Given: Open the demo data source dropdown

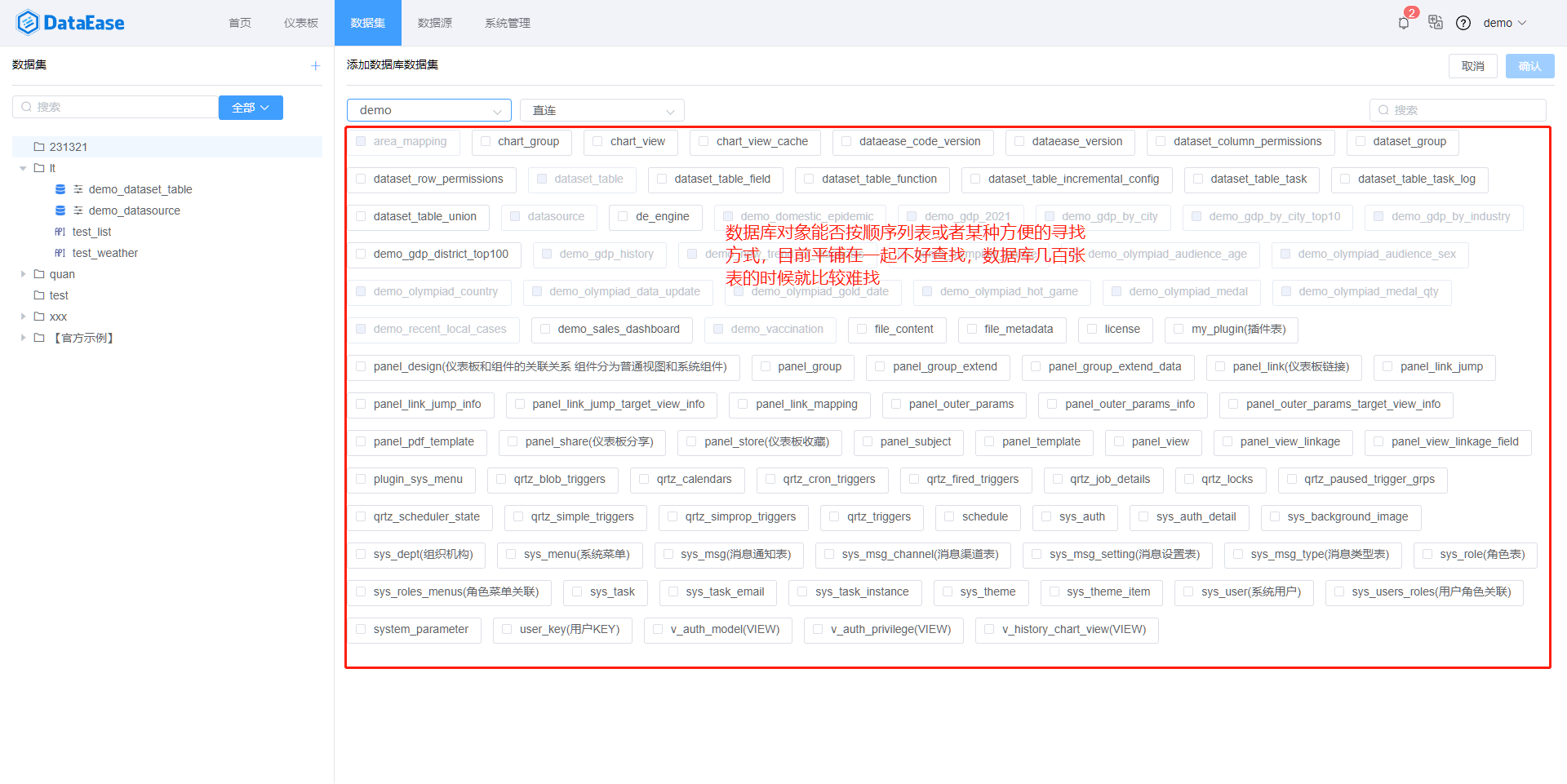Looking at the screenshot, I should 429,110.
